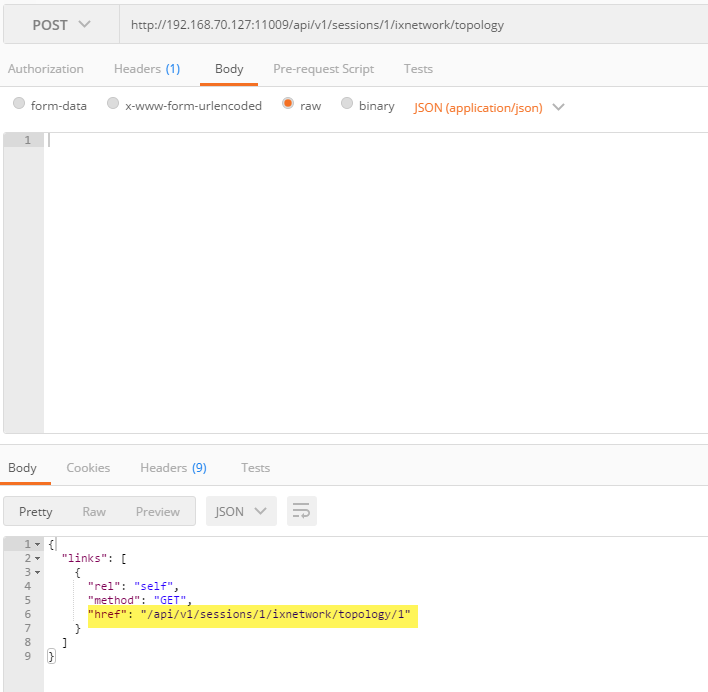708x692 pixels.
Task: Open the response Headers (9) tab
Action: click(173, 467)
